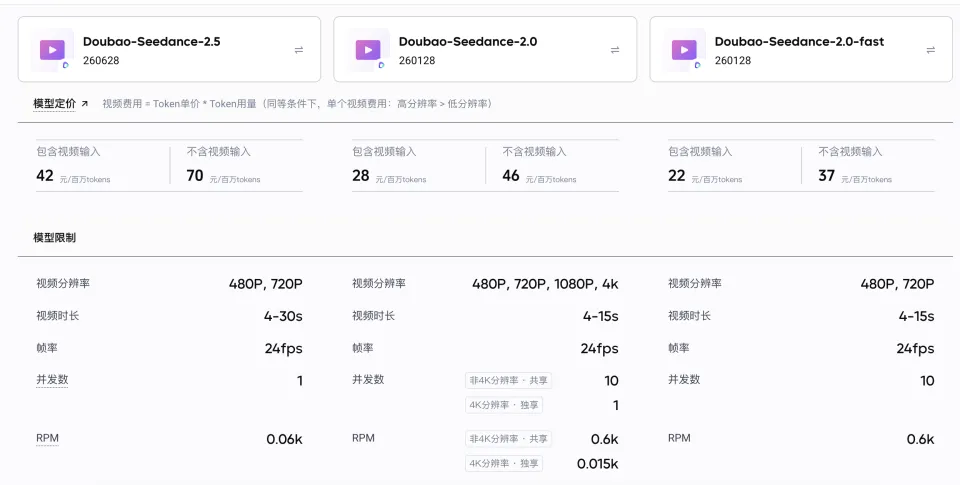The image size is (960, 485).
Task: Click the duration value 4-30s
Action: [283, 317]
